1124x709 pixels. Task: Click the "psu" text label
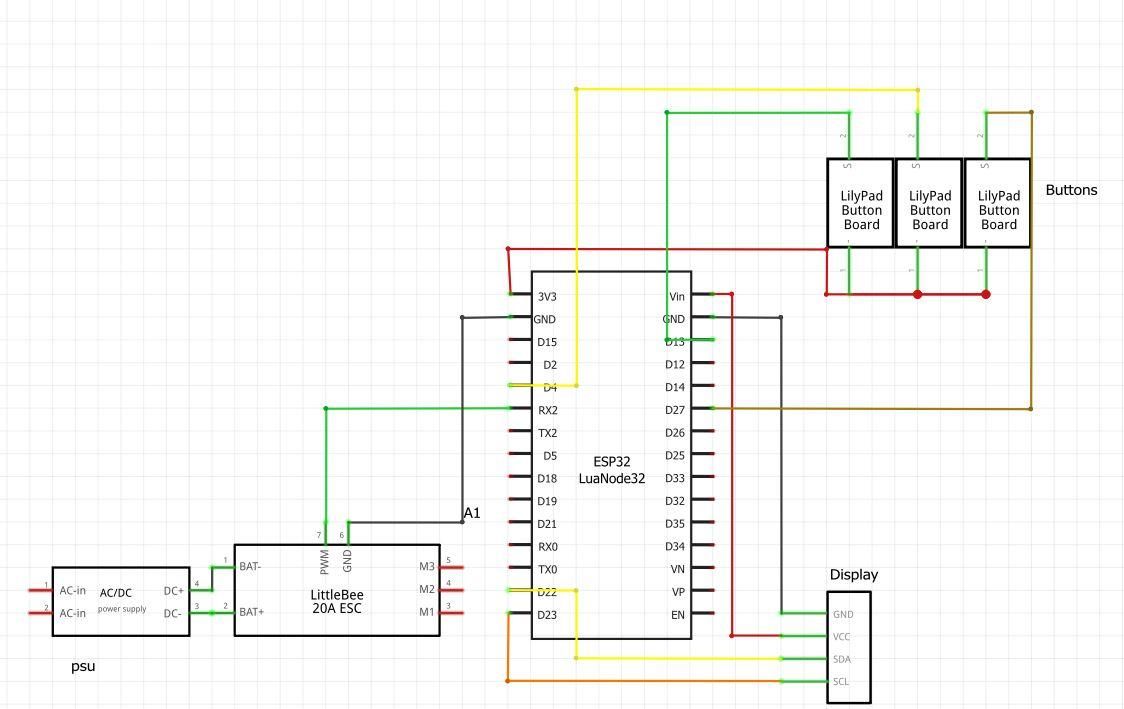83,666
